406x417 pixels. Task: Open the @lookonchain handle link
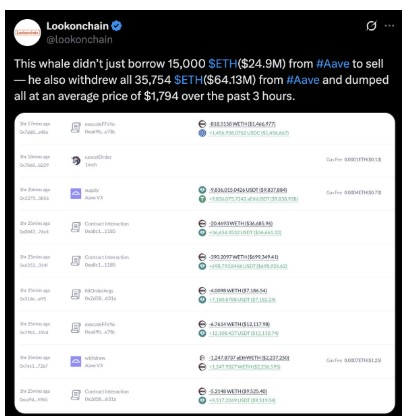pyautogui.click(x=79, y=39)
